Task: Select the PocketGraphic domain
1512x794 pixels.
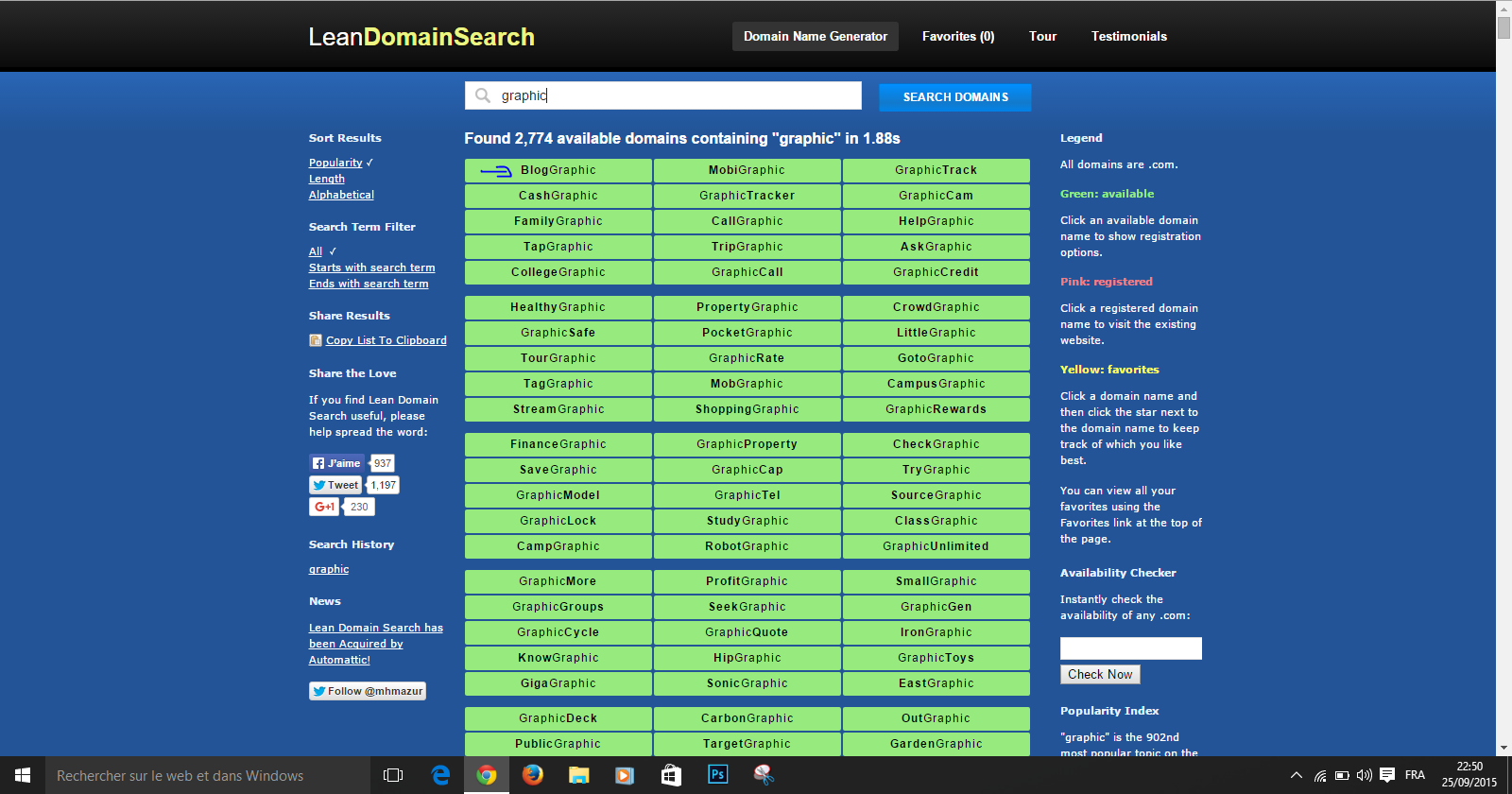Action: point(747,333)
